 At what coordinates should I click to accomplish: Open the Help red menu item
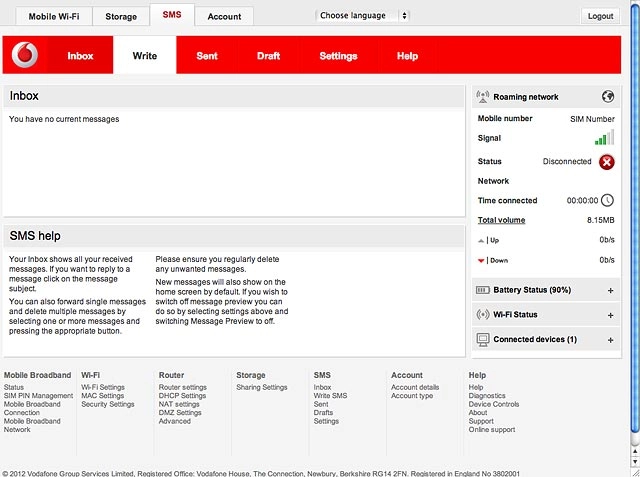coord(407,55)
